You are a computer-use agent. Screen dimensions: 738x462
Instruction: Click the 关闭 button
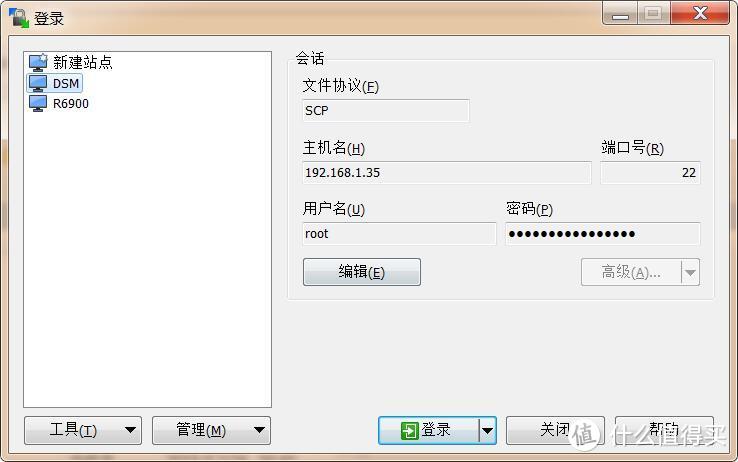[555, 430]
